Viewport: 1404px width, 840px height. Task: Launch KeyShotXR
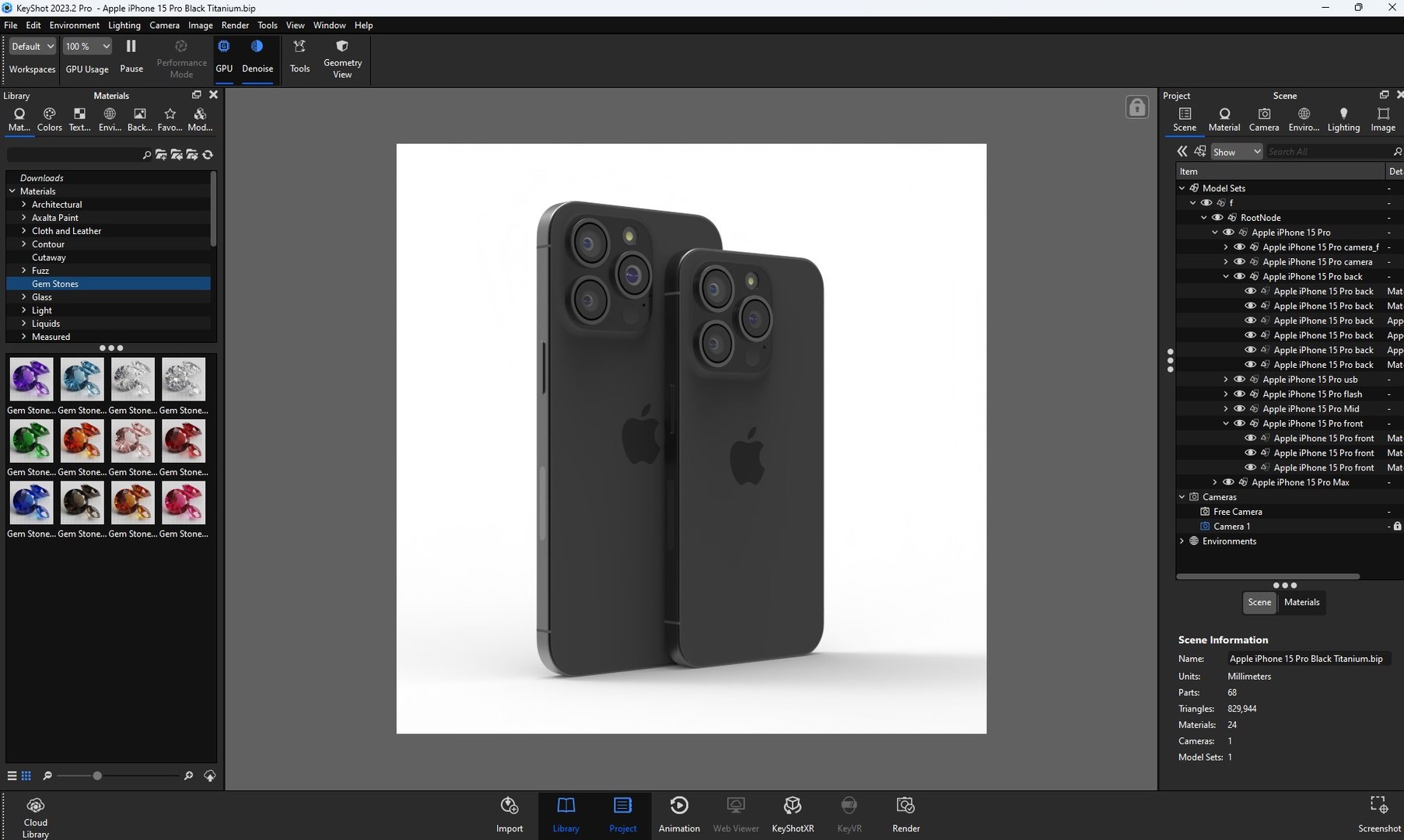click(793, 814)
